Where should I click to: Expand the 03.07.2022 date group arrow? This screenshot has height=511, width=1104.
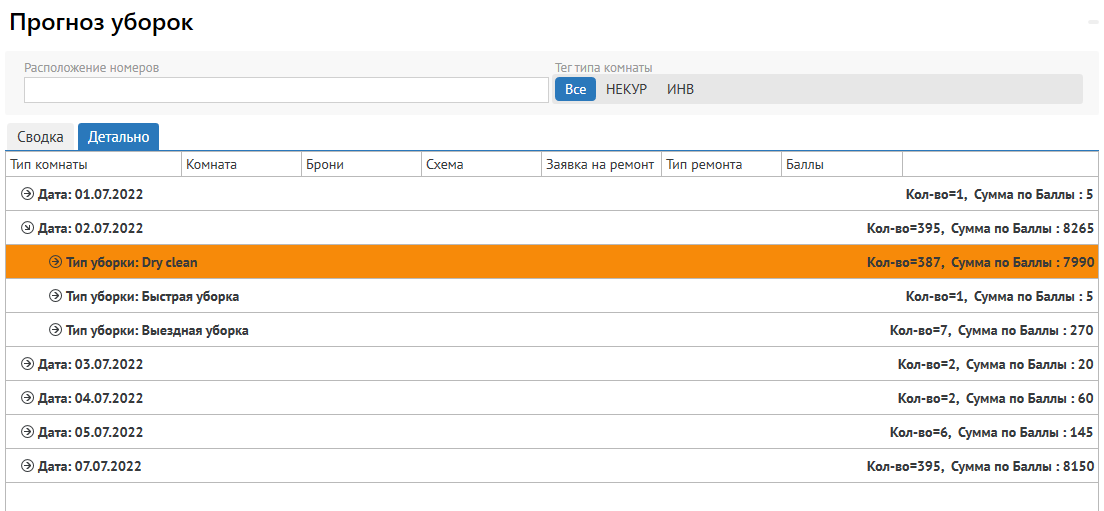(x=28, y=364)
